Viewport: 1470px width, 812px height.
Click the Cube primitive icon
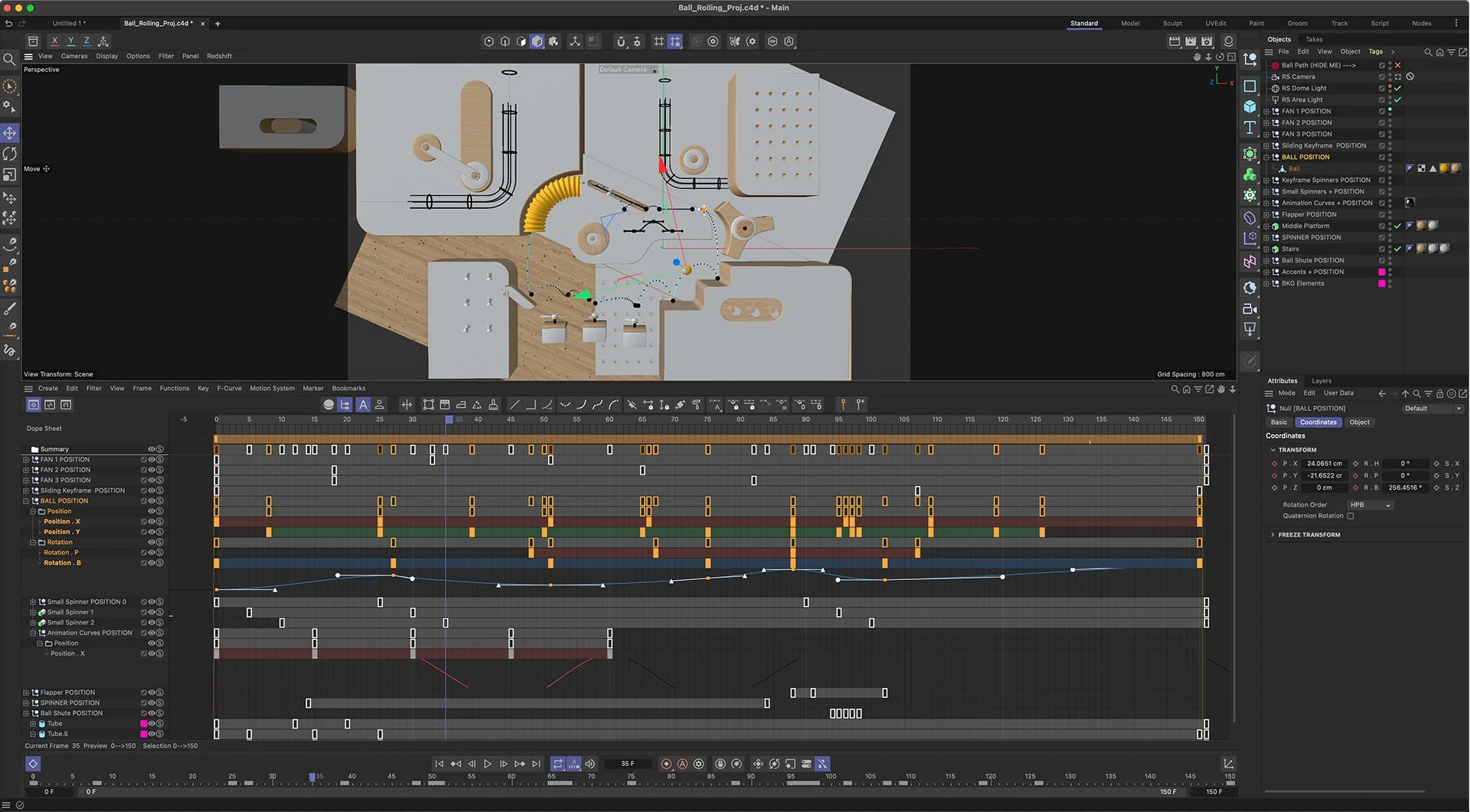pyautogui.click(x=1249, y=106)
